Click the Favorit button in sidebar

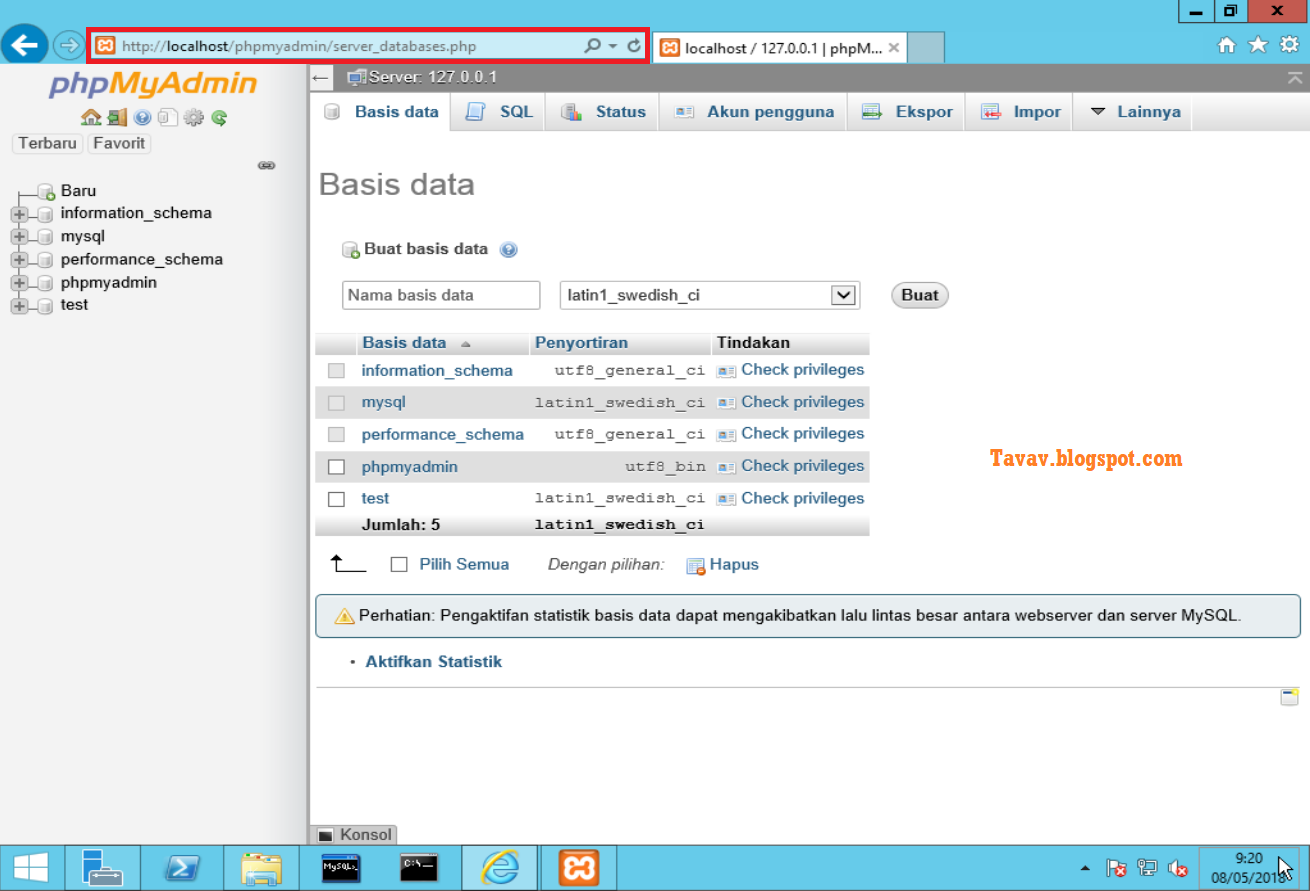click(119, 143)
